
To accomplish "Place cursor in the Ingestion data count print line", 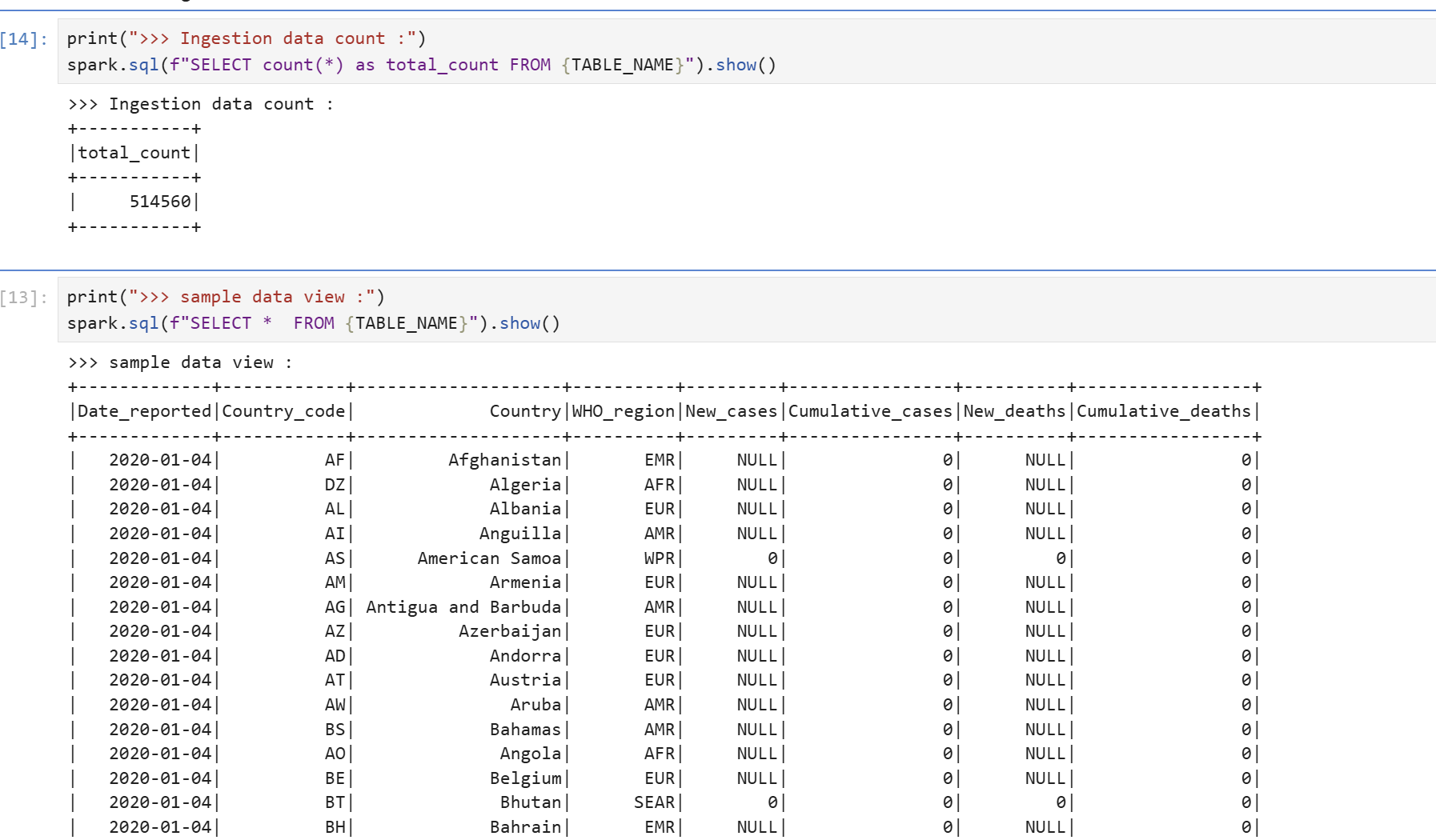I will pyautogui.click(x=246, y=38).
